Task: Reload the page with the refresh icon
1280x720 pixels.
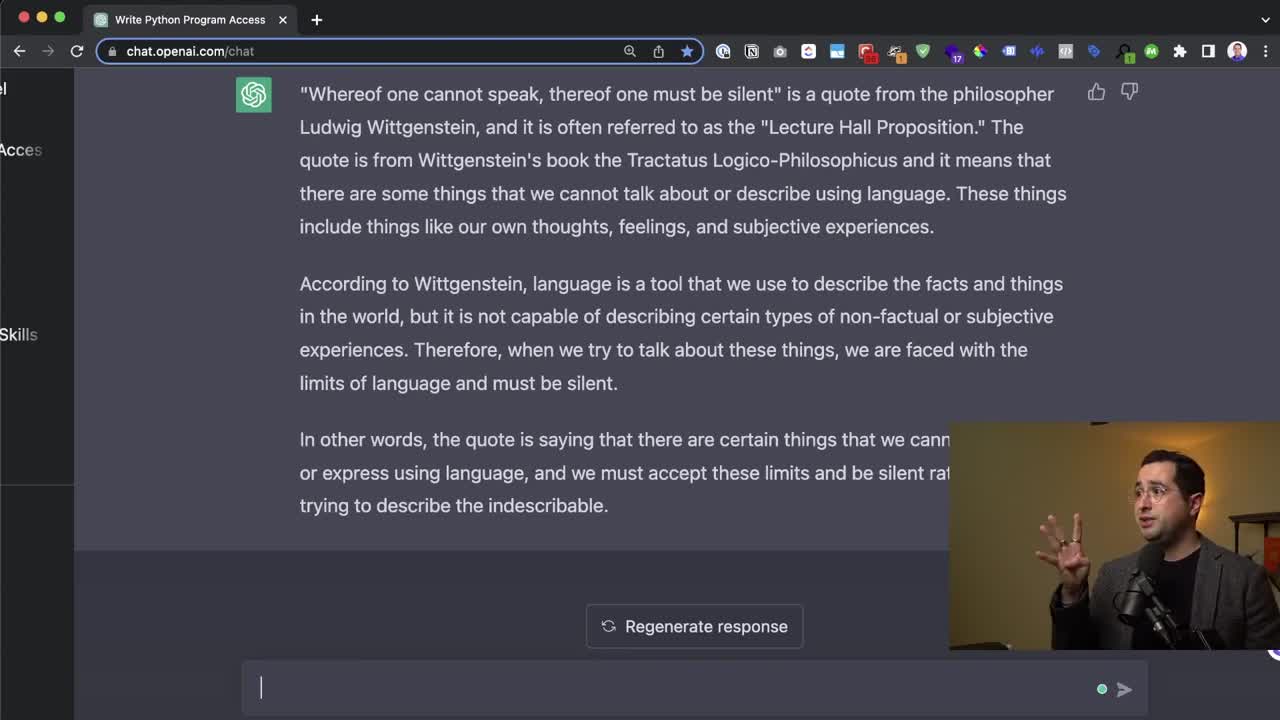Action: [x=77, y=51]
